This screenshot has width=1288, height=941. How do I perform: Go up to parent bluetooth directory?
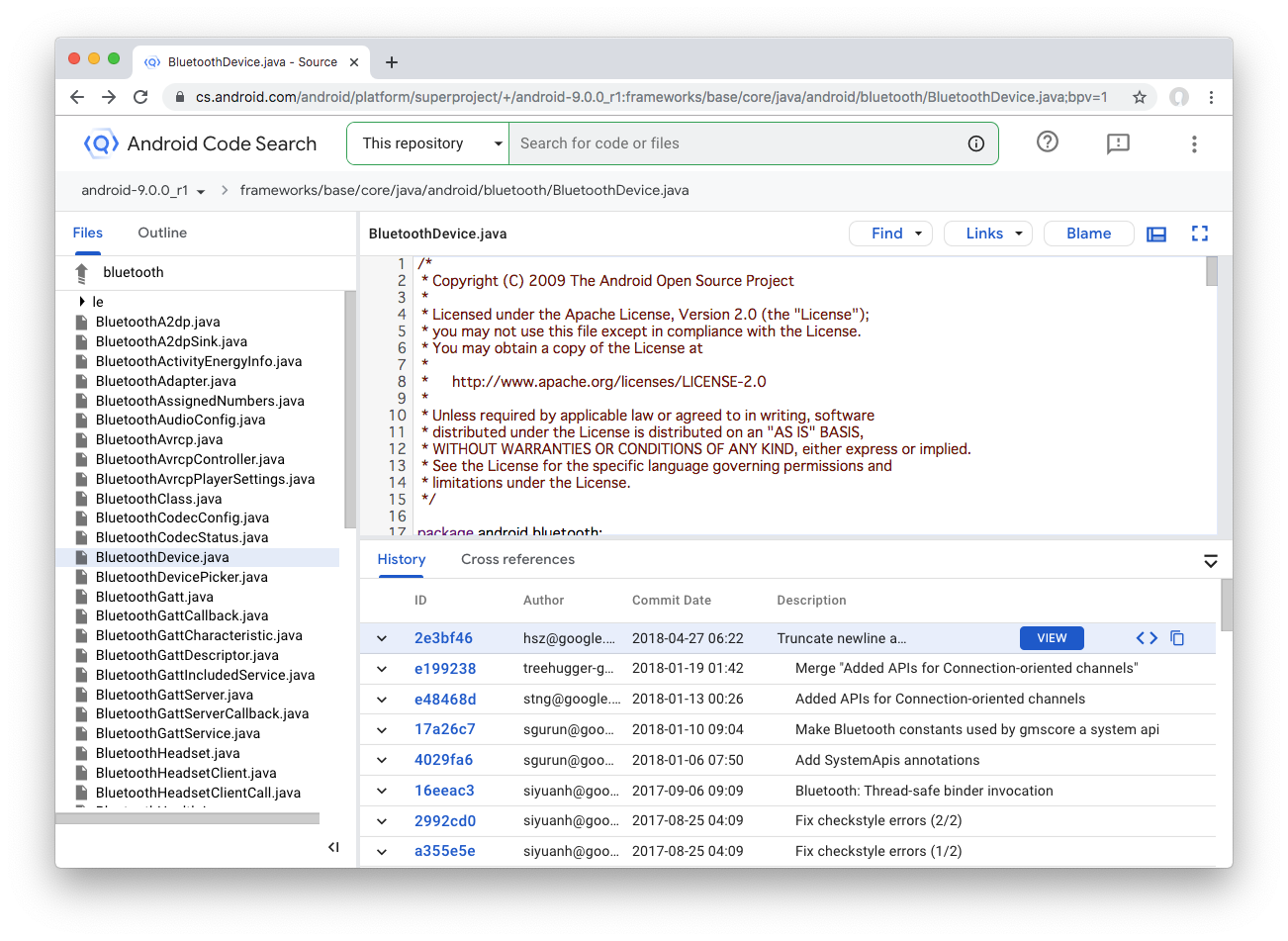[82, 272]
